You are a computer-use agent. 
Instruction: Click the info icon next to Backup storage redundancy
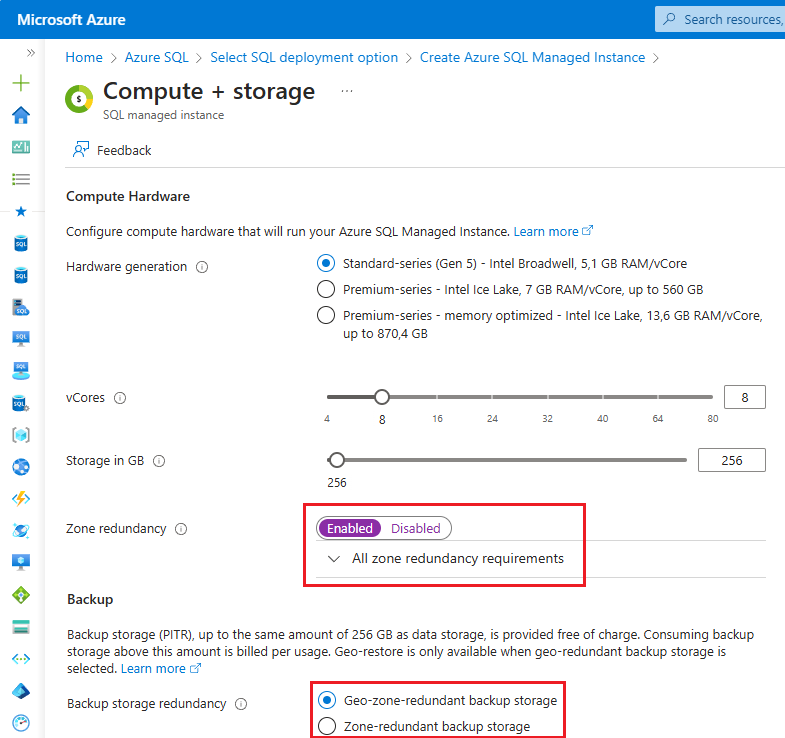(241, 704)
